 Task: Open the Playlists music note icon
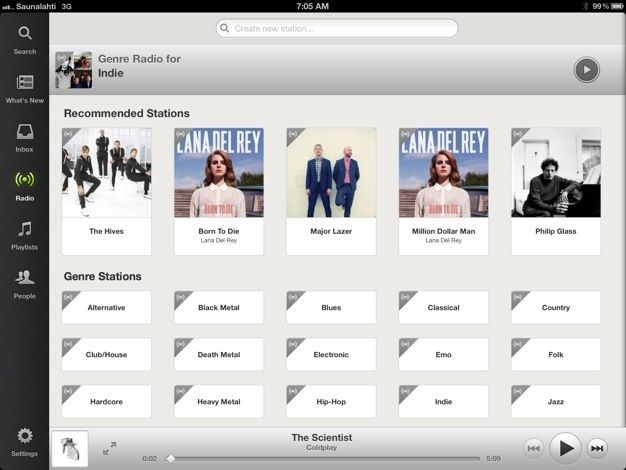pos(25,229)
